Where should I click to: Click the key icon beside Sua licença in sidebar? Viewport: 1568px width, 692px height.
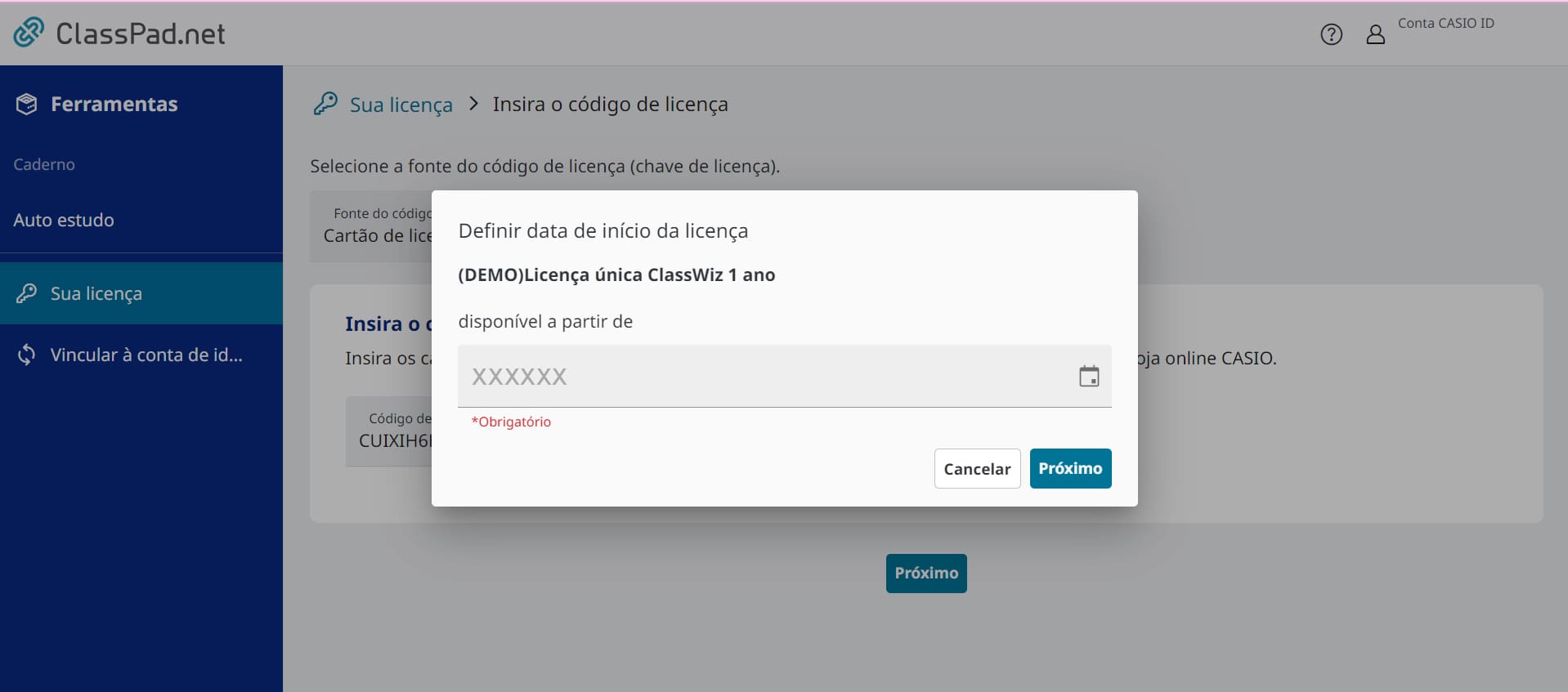point(26,293)
